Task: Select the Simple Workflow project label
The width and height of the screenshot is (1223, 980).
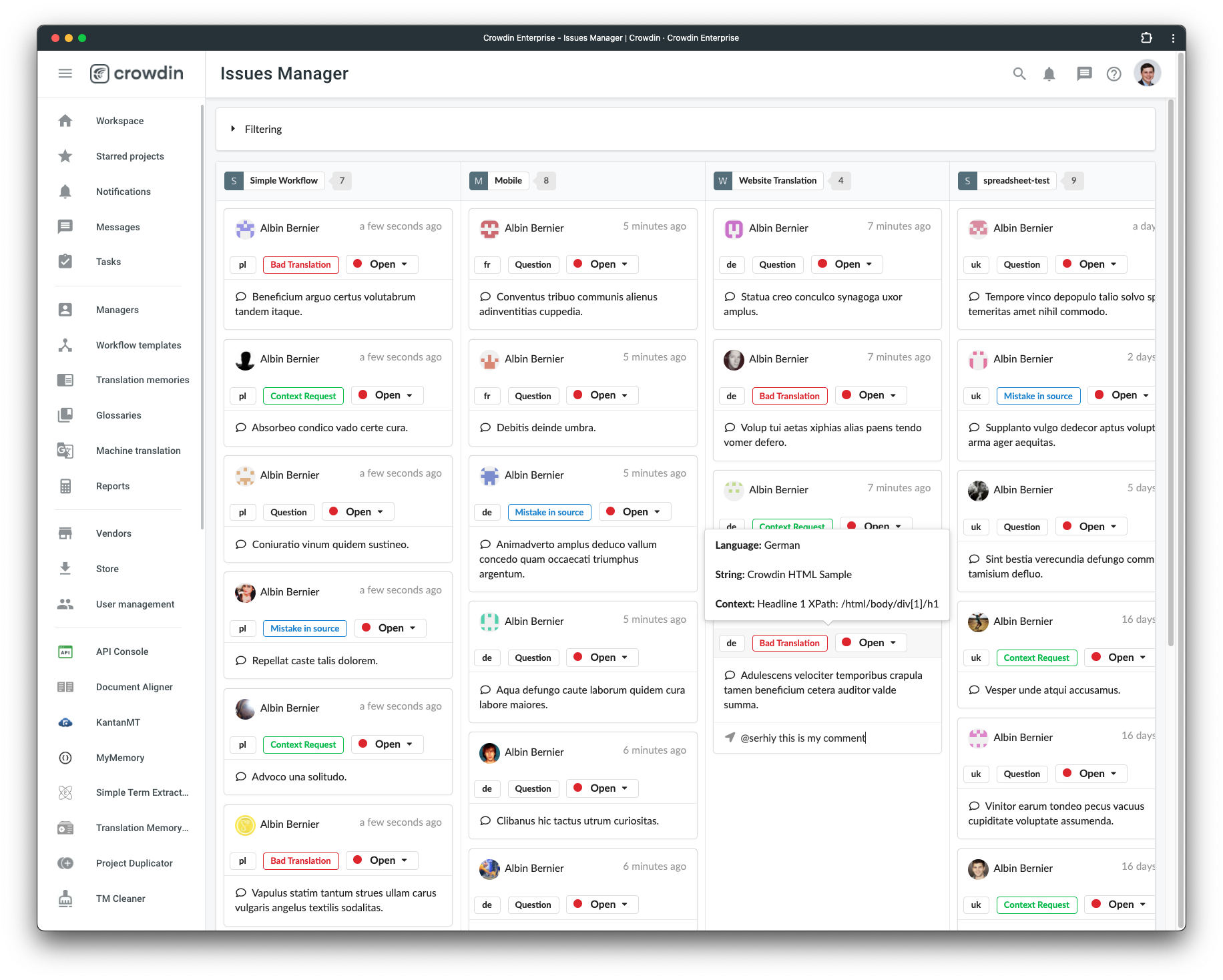Action: [x=274, y=181]
